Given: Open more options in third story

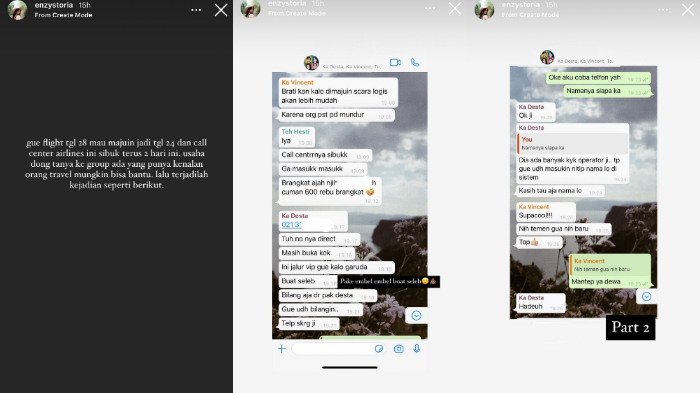Looking at the screenshot, I should point(663,10).
